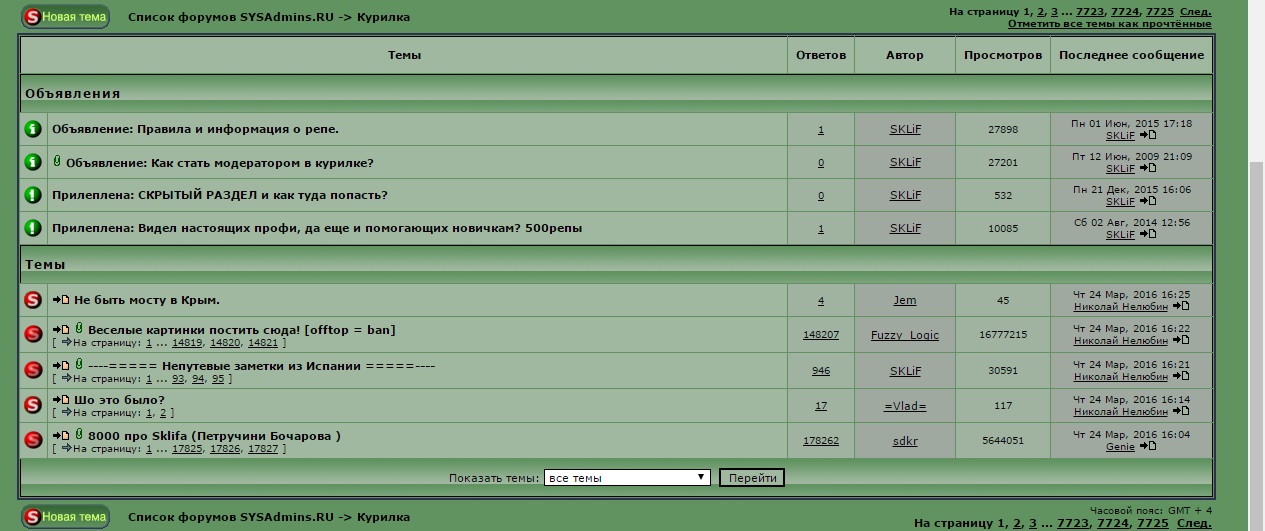Go to page 7723 in top pagination
This screenshot has width=1265, height=531.
click(x=1089, y=11)
